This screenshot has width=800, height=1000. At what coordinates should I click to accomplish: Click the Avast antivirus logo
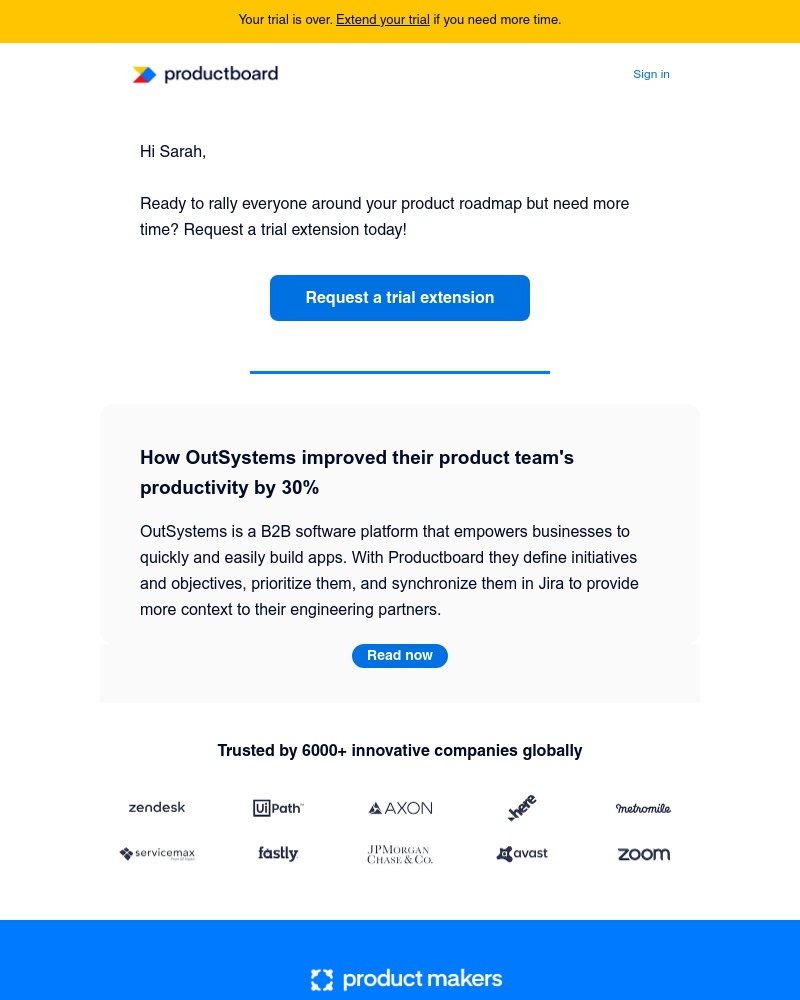(521, 853)
